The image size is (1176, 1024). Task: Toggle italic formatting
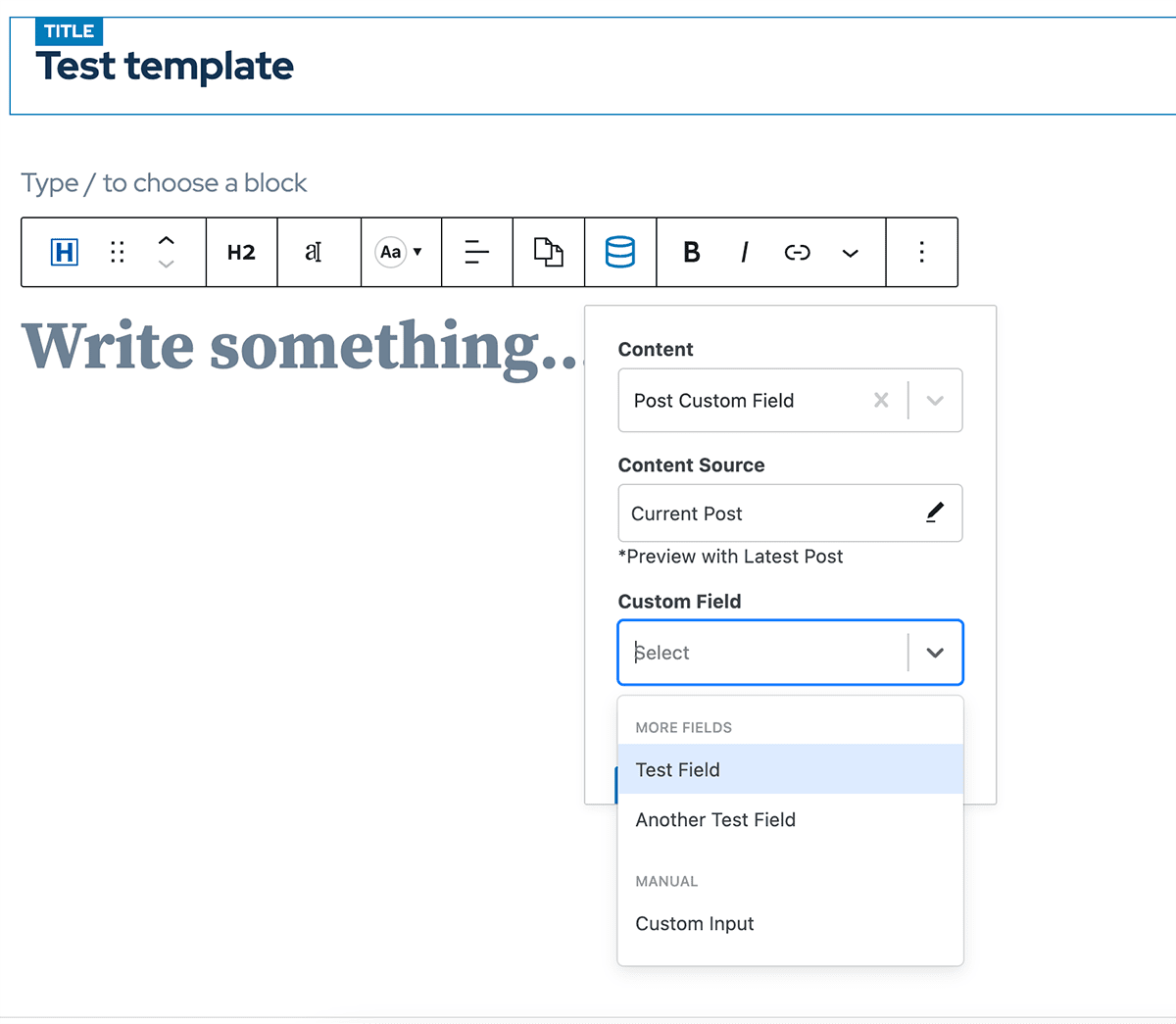(745, 253)
